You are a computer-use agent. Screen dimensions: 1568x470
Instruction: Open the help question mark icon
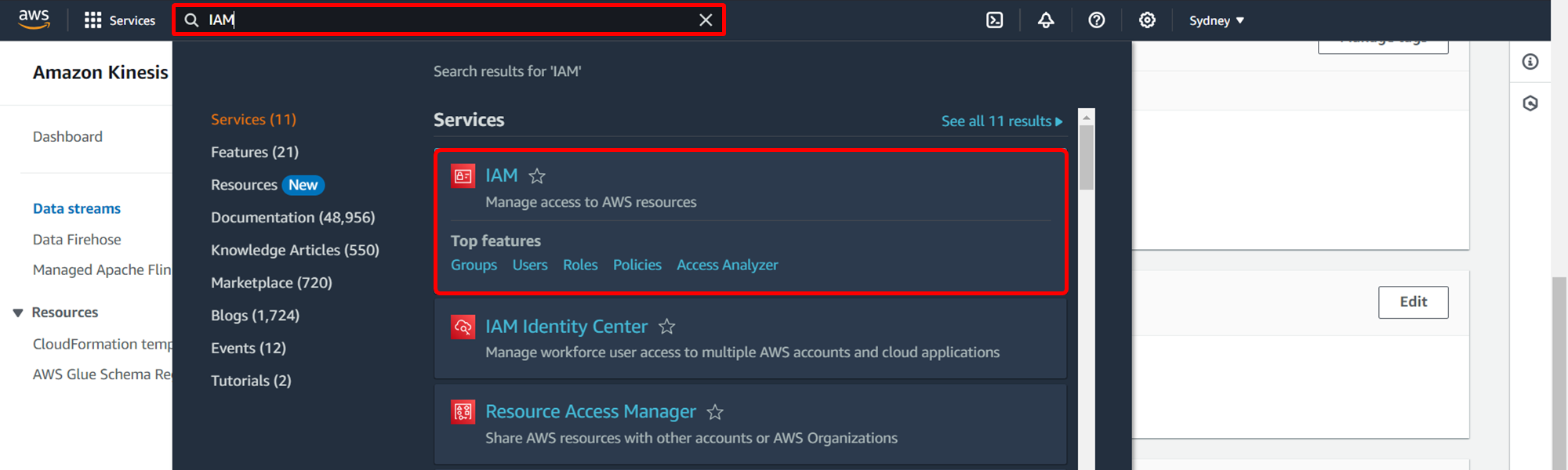[x=1097, y=20]
